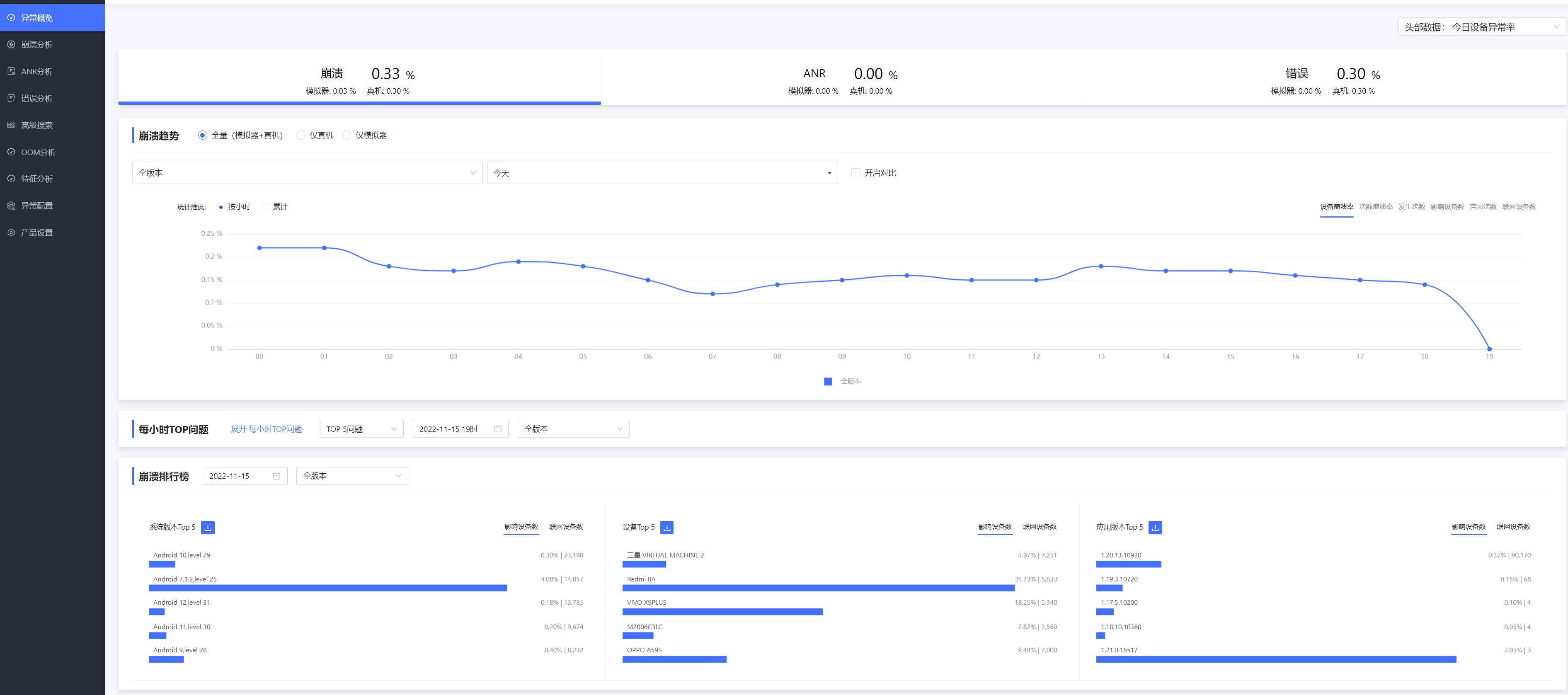This screenshot has height=695, width=1568.
Task: Click the M2006C3LC device row
Action: pyautogui.click(x=839, y=630)
